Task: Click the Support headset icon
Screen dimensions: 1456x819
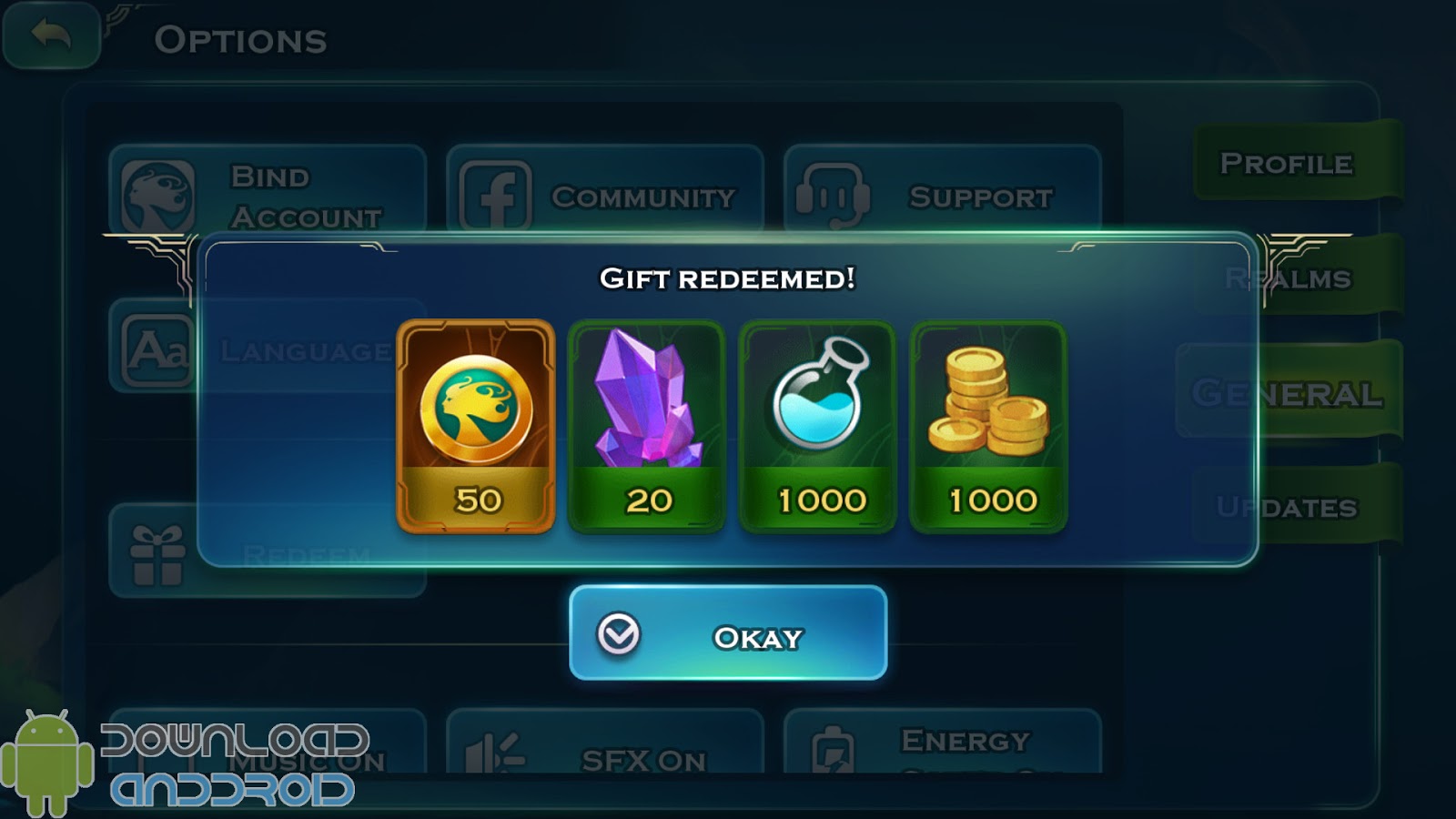Action: coord(831,196)
